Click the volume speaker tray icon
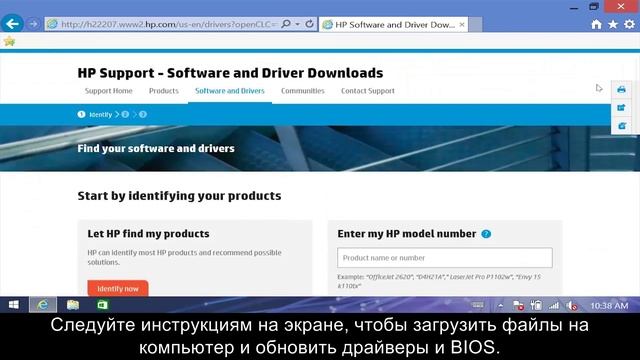 tap(572, 306)
